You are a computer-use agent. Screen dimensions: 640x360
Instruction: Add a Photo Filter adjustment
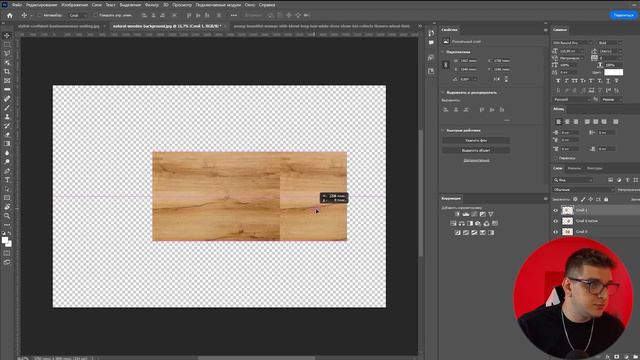pyautogui.click(x=478, y=223)
